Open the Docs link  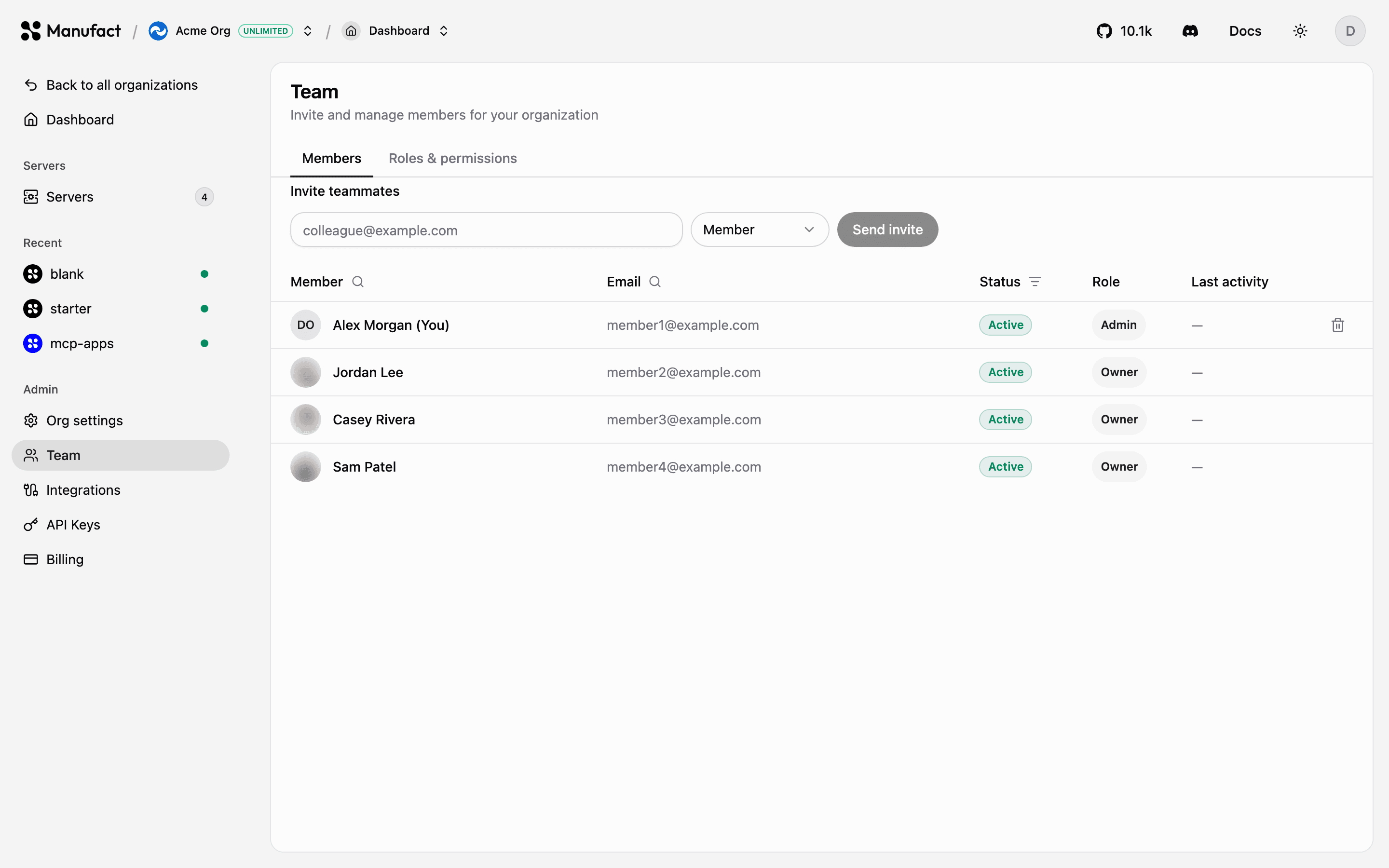tap(1245, 31)
